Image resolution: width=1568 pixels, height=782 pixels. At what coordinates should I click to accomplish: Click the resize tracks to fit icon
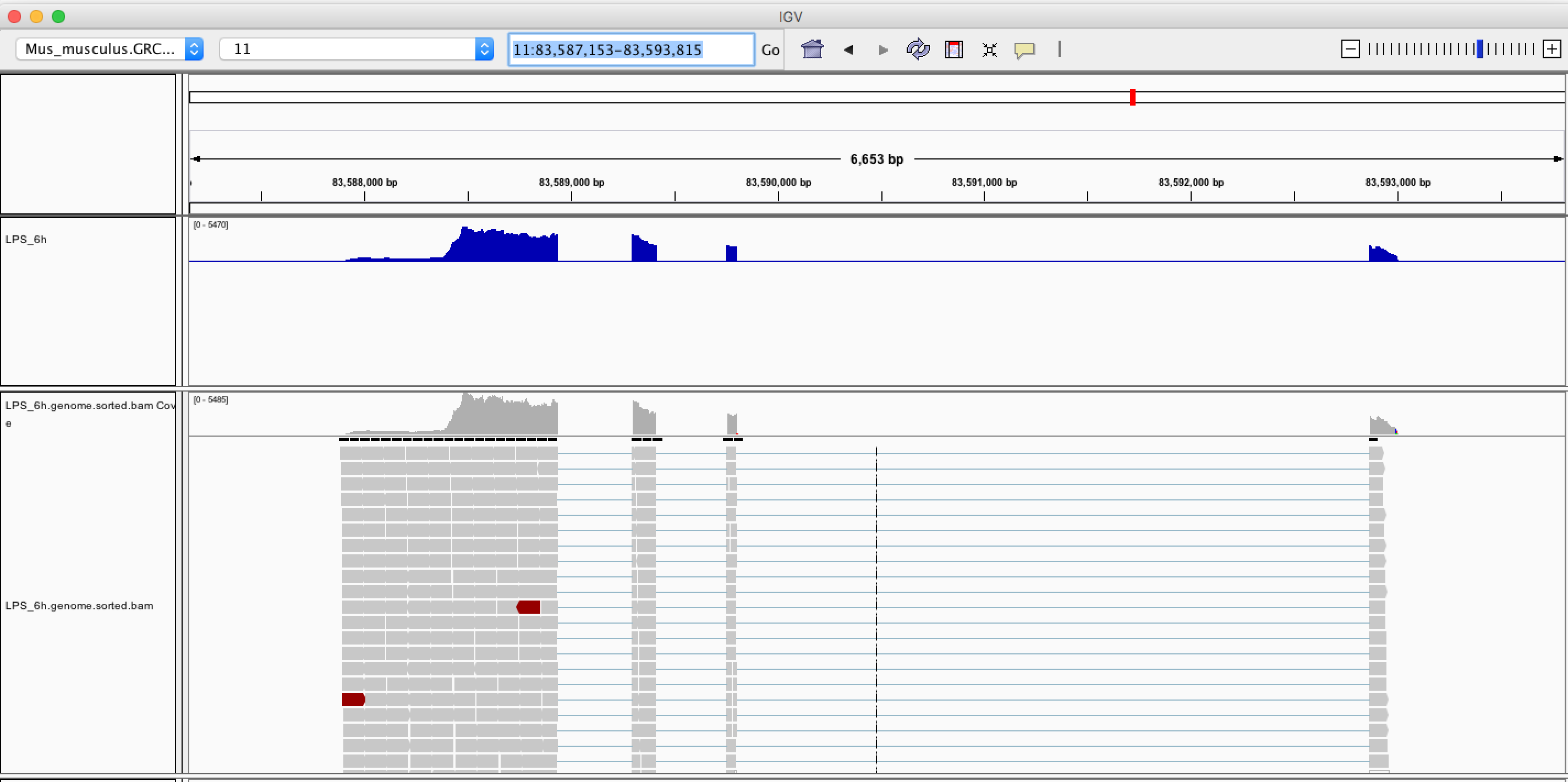click(989, 50)
